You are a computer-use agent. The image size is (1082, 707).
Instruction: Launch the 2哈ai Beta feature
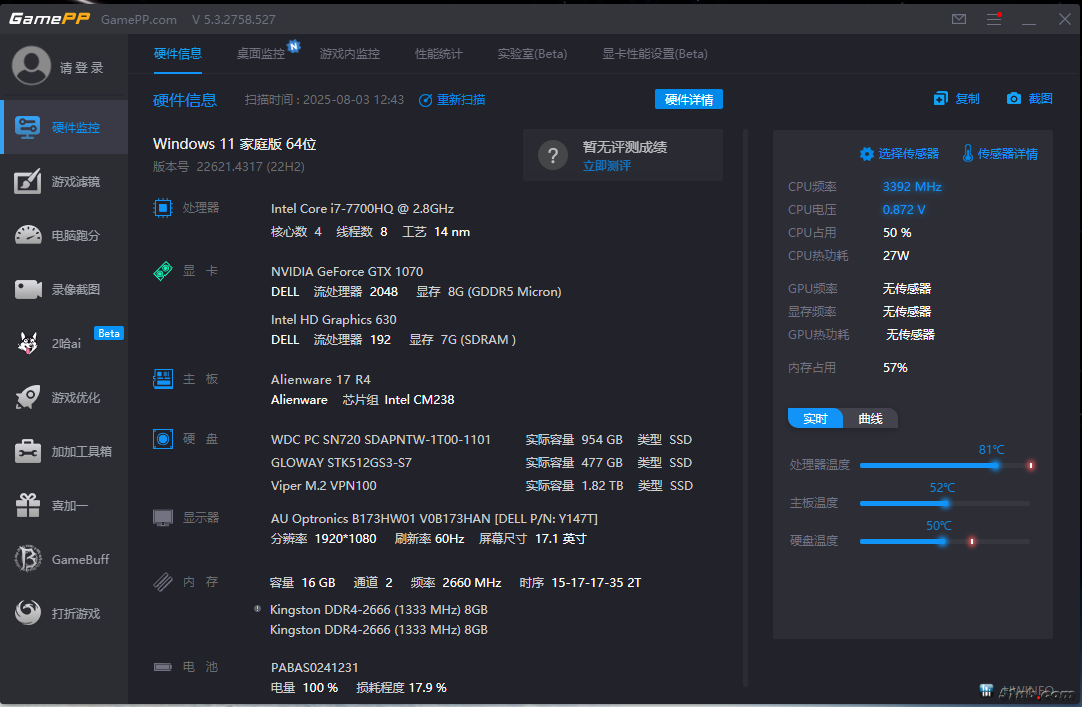coord(28,343)
